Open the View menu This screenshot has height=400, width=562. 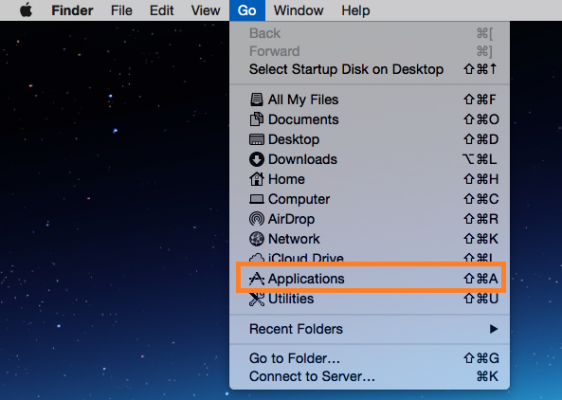point(205,10)
